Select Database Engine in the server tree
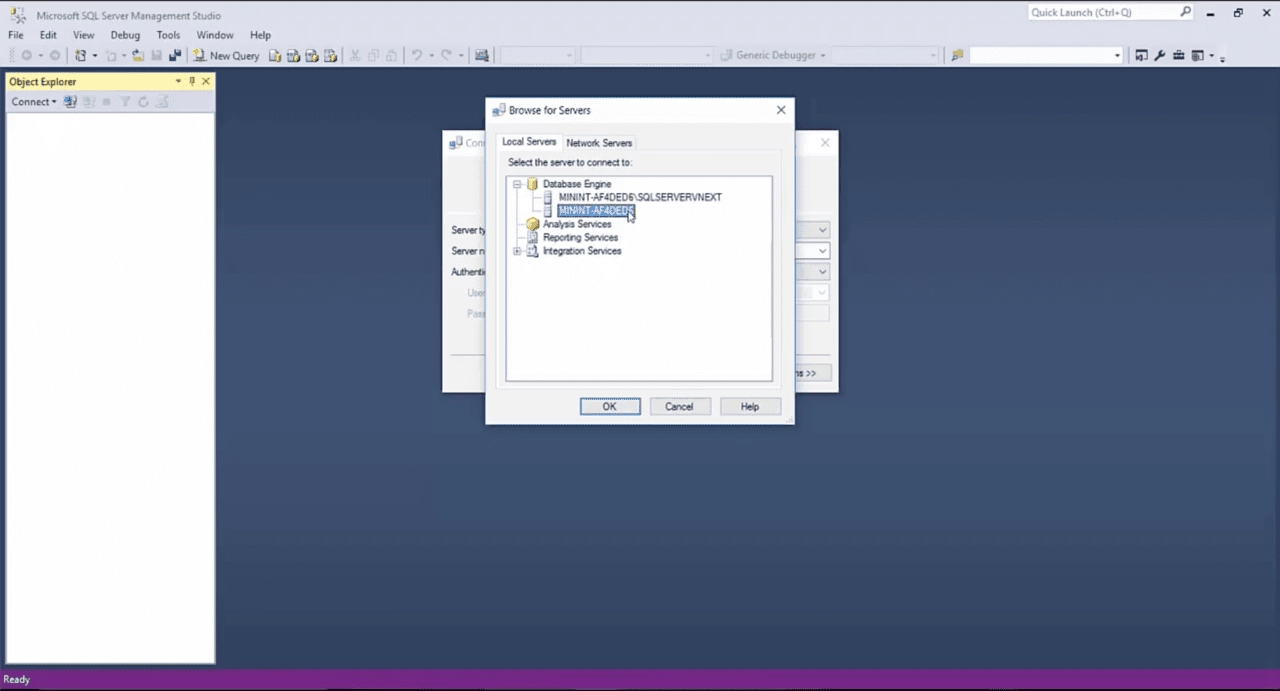The image size is (1280, 691). pos(577,184)
